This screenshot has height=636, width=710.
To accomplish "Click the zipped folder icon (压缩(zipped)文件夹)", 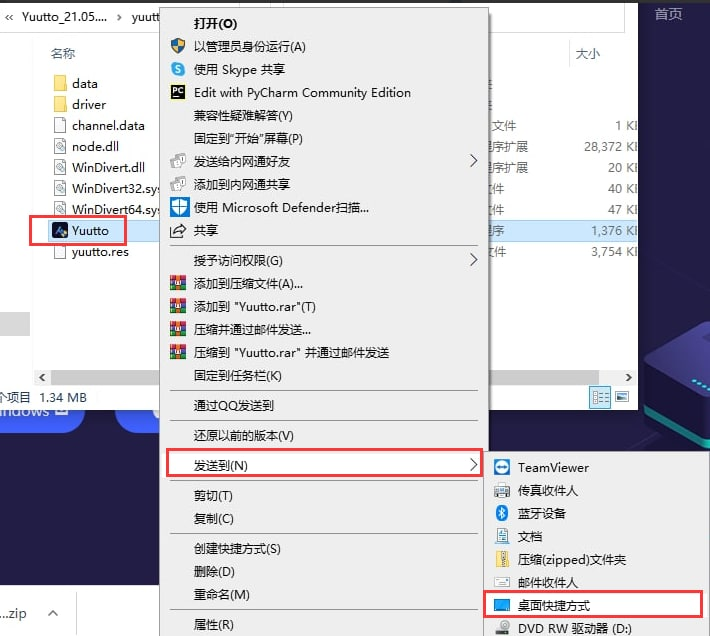I will 502,559.
